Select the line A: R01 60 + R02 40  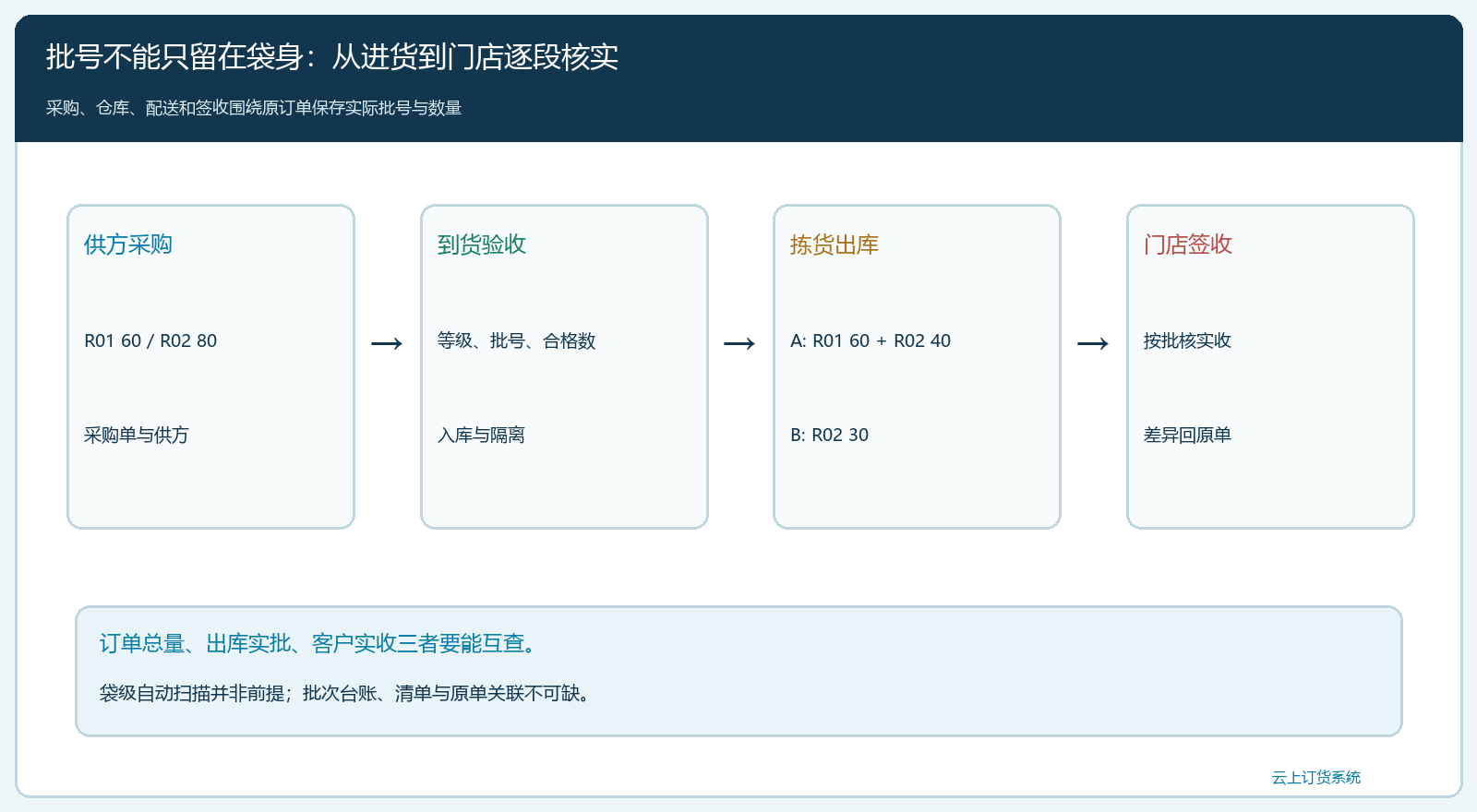[871, 340]
